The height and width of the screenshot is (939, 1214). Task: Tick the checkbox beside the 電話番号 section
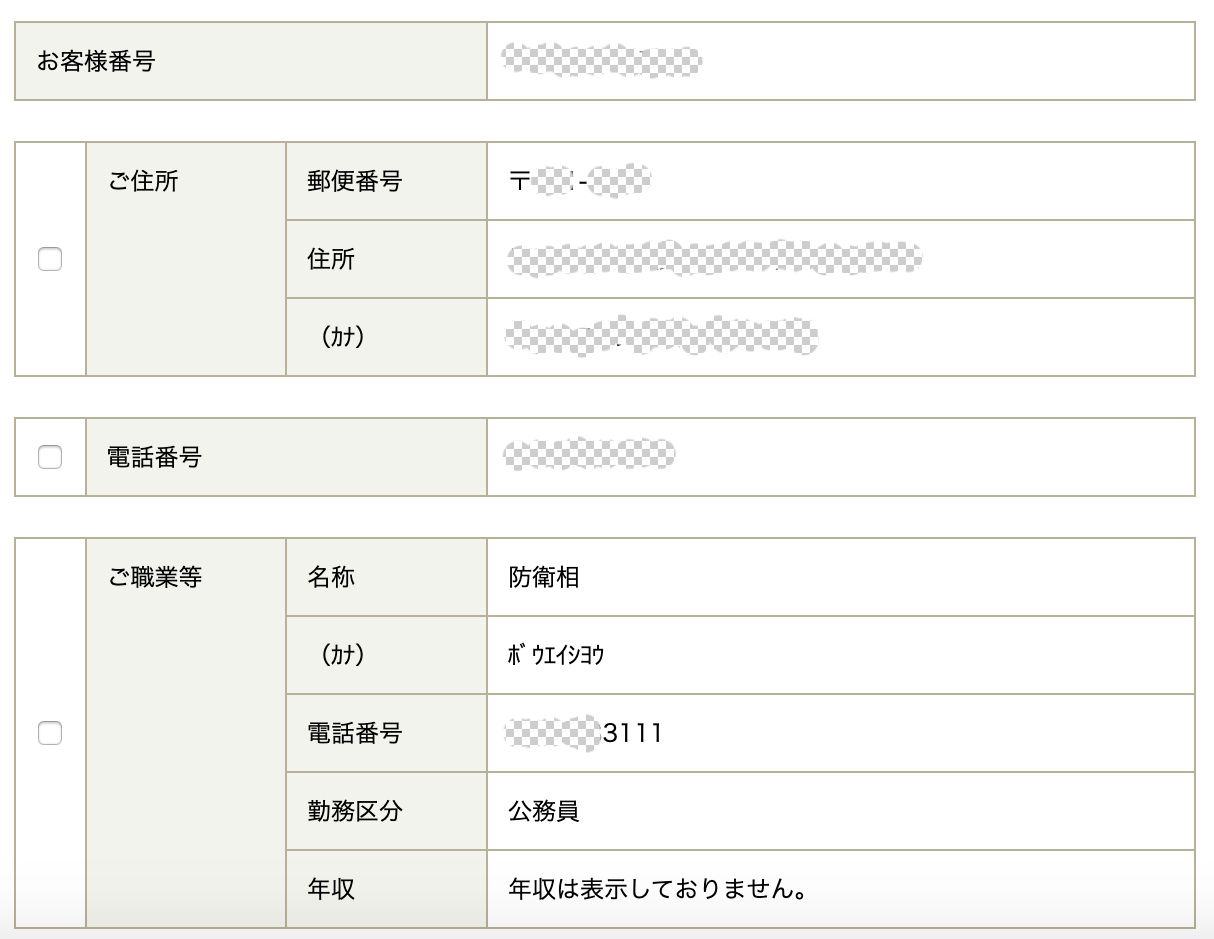click(x=50, y=457)
